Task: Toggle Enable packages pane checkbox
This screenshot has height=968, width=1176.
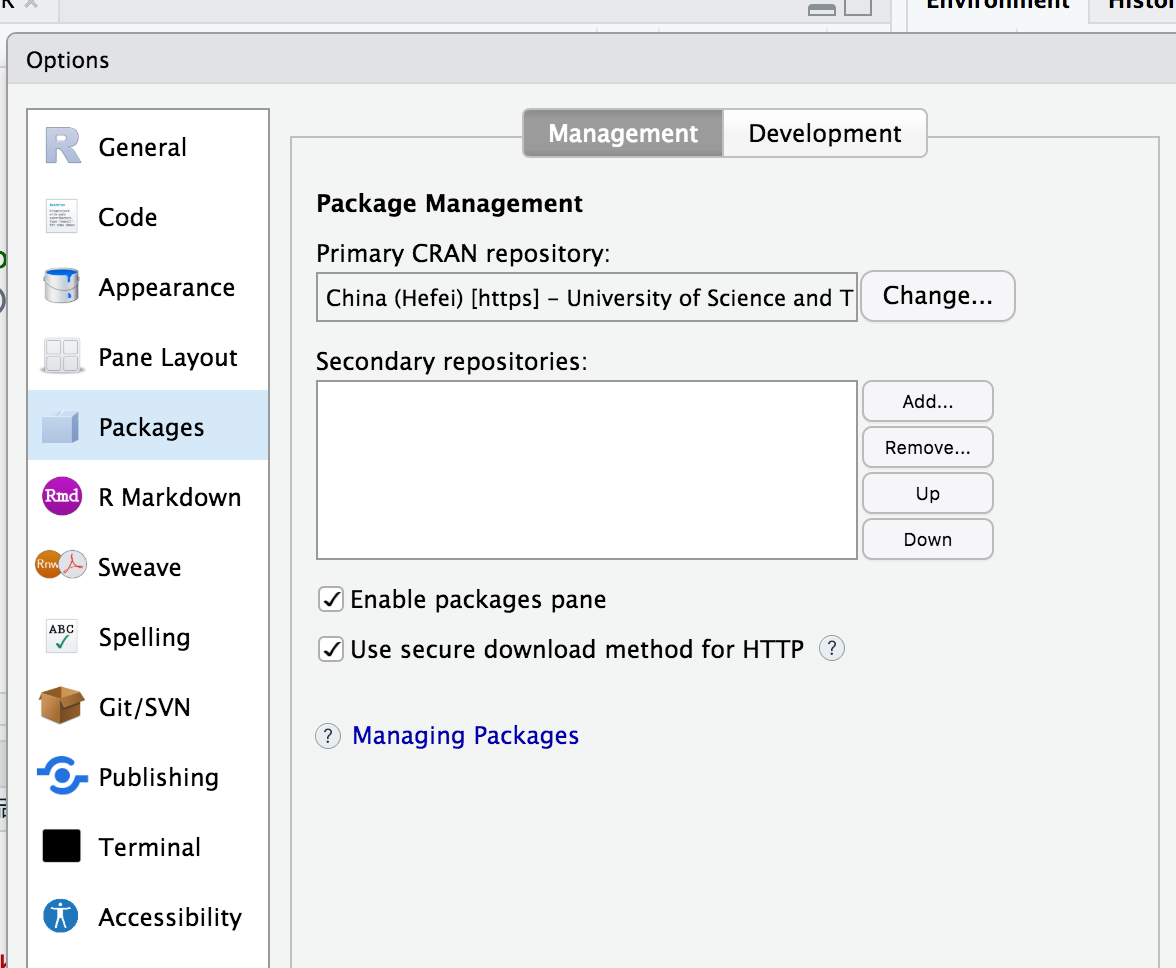Action: click(x=331, y=600)
